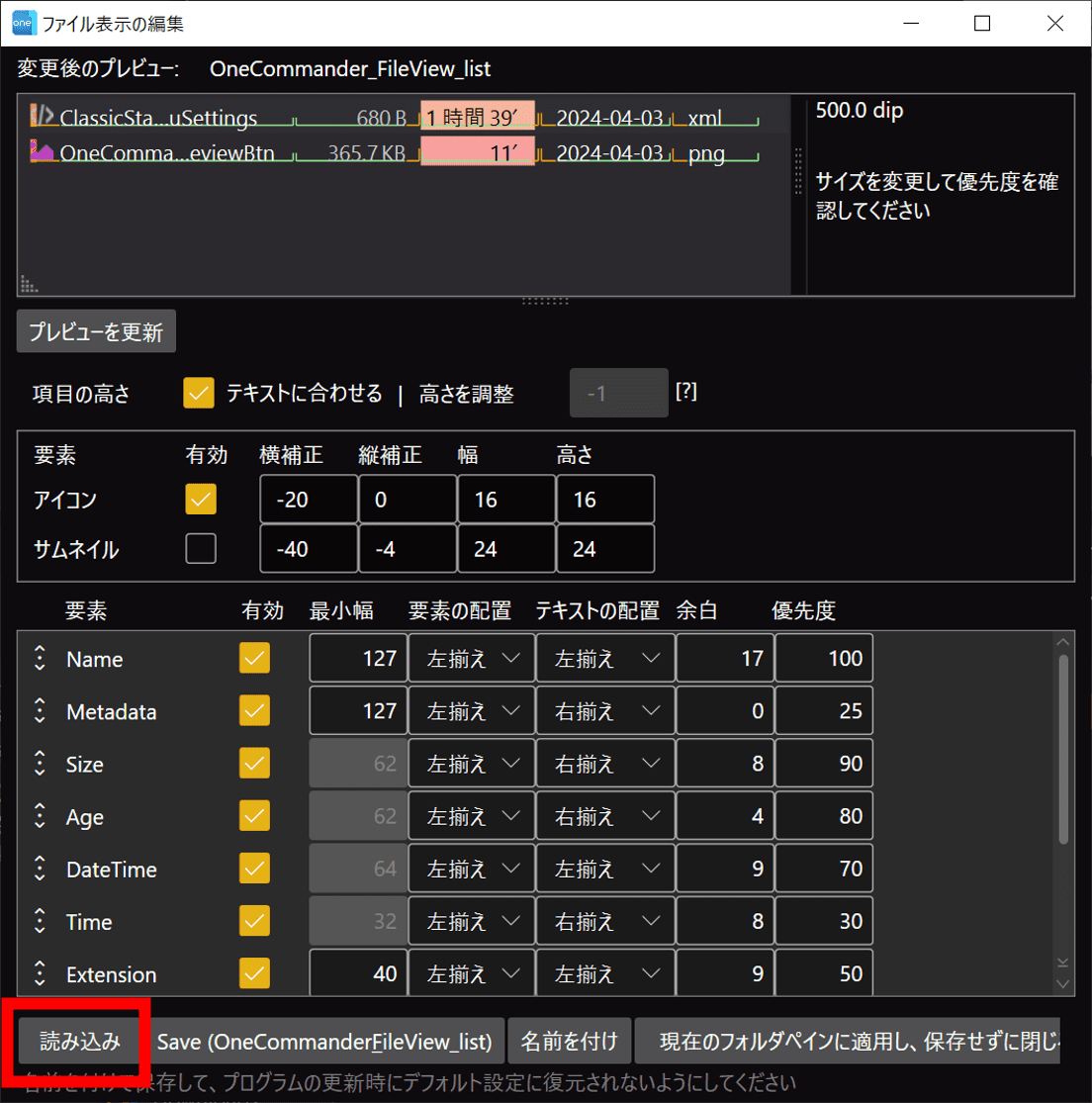Click the 高さを調整 value field
This screenshot has height=1103, width=1092.
tap(619, 393)
